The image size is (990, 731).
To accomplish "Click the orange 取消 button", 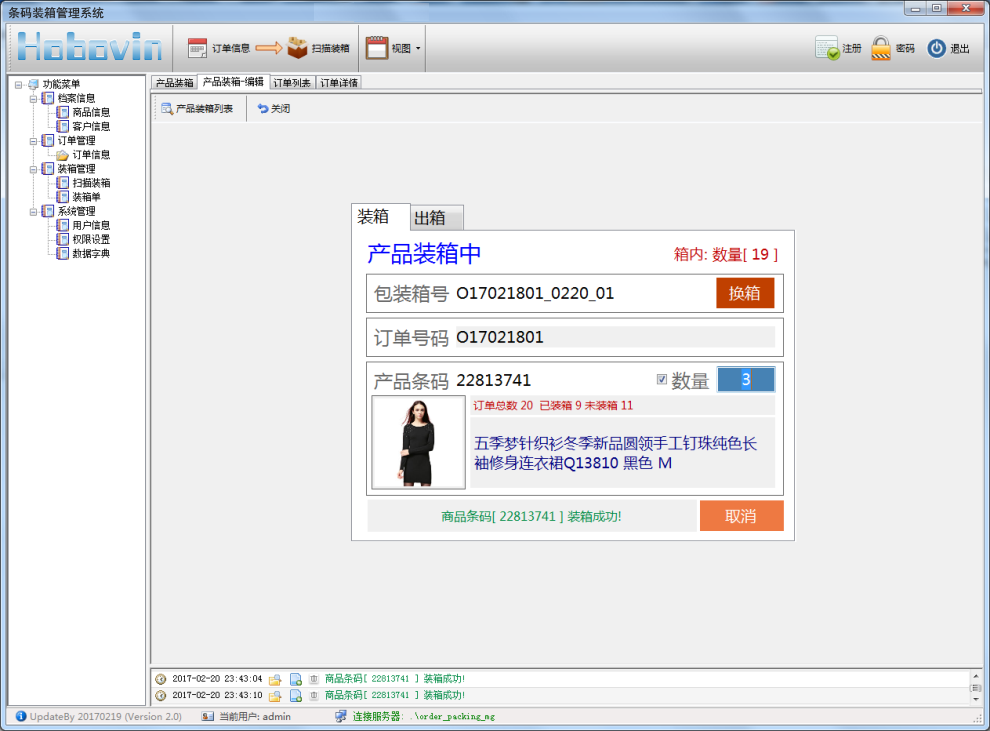I will [x=740, y=516].
